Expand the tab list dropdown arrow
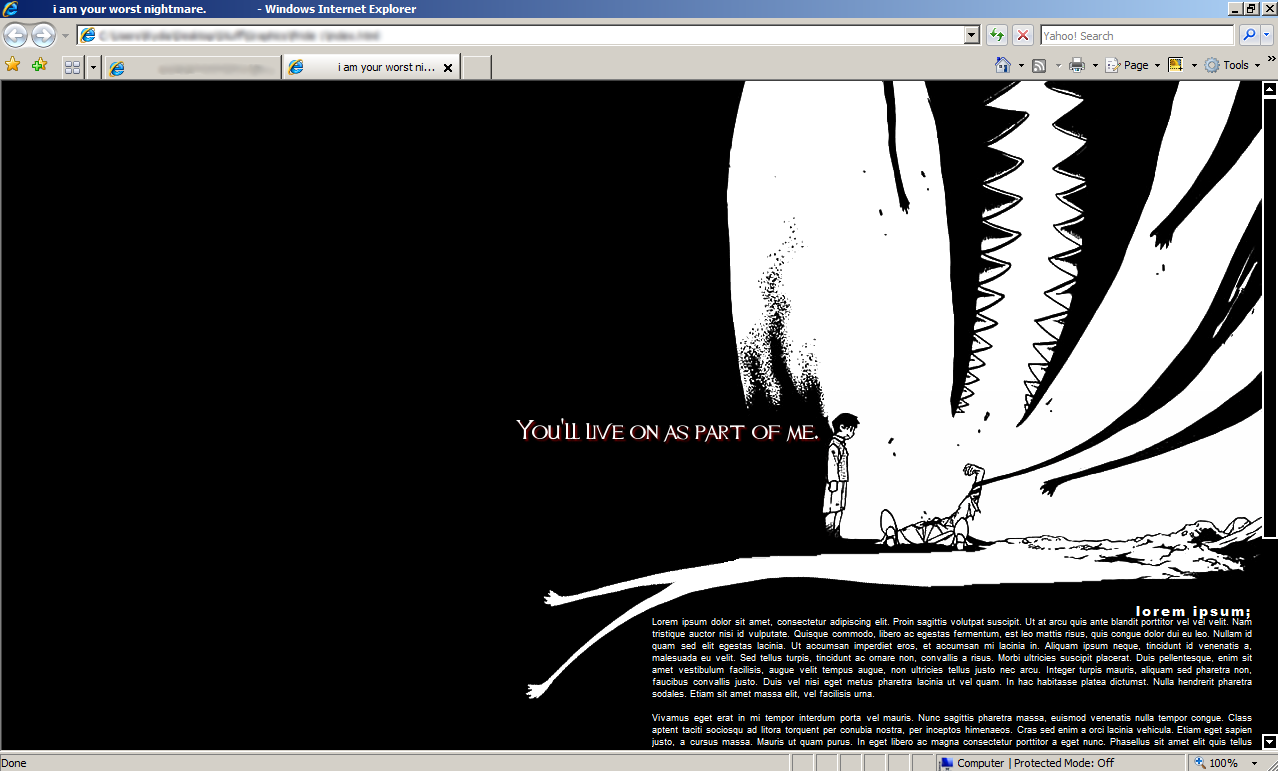The height and width of the screenshot is (771, 1278). [x=94, y=67]
